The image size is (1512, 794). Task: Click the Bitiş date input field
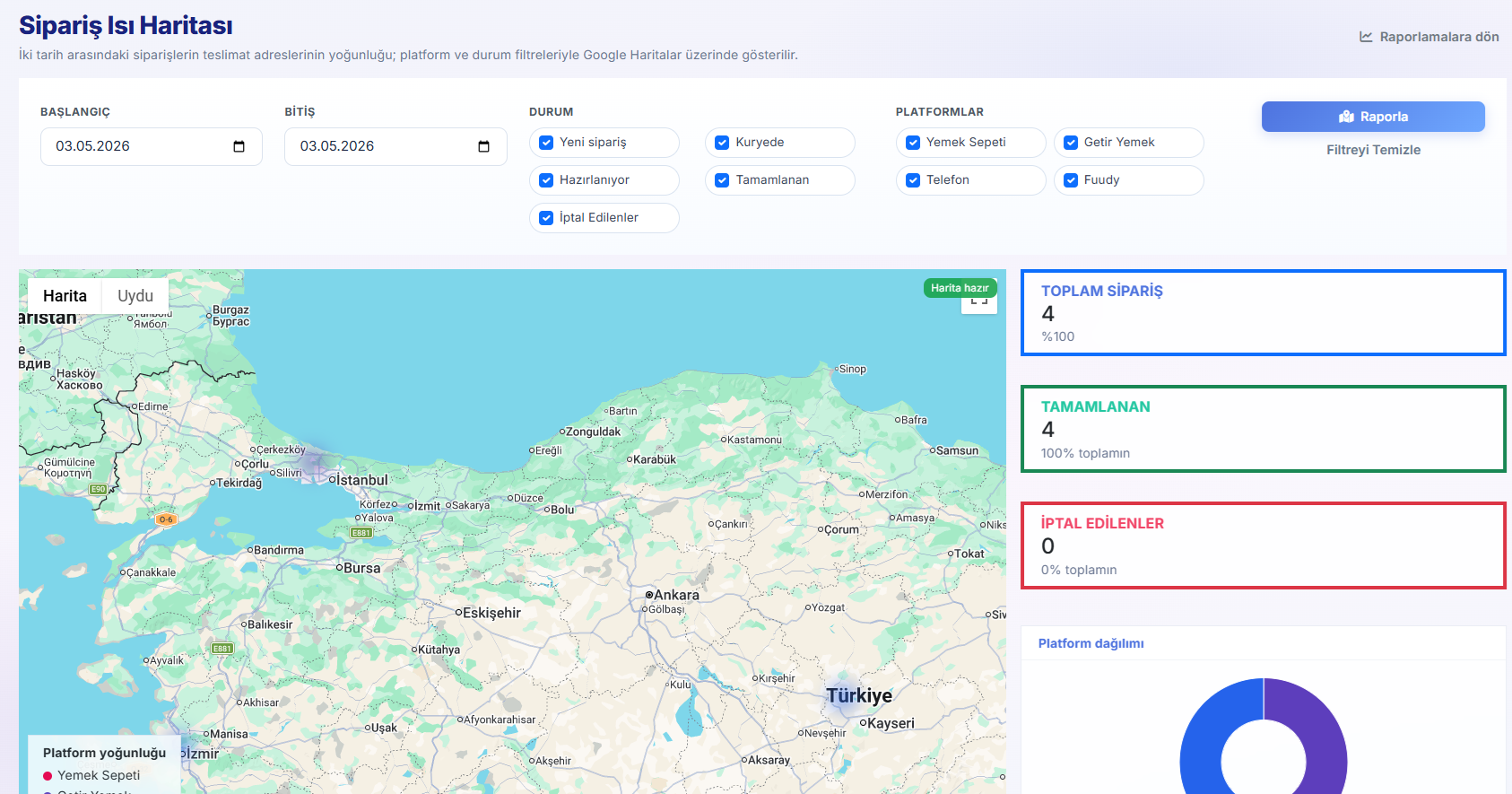[395, 146]
